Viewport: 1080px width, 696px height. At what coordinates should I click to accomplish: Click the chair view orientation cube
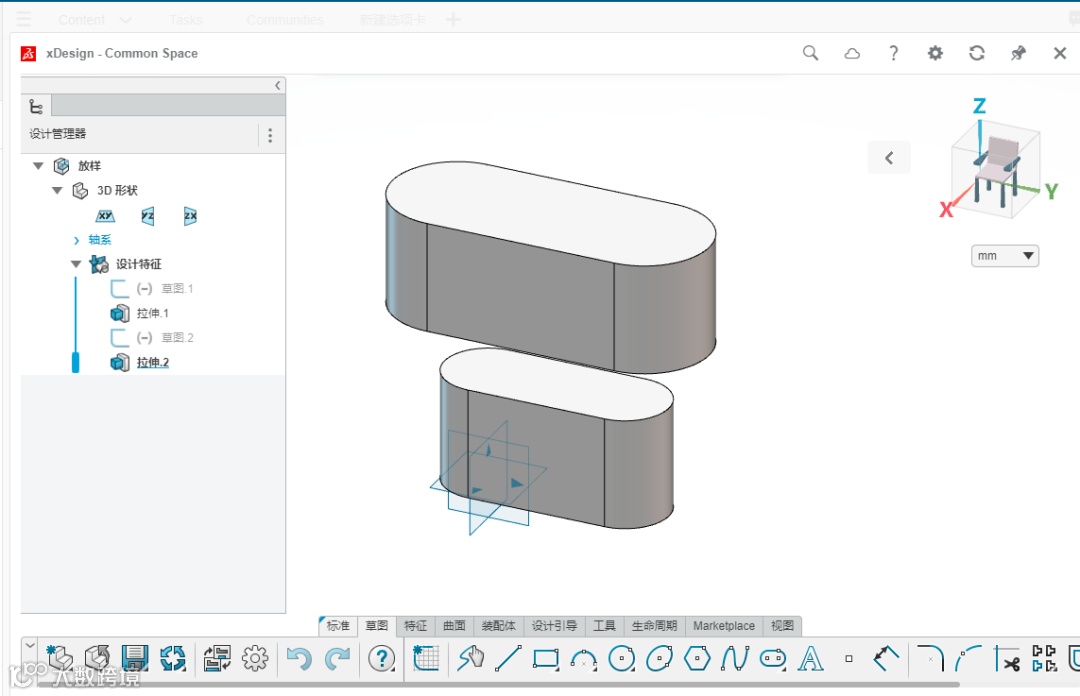(995, 169)
